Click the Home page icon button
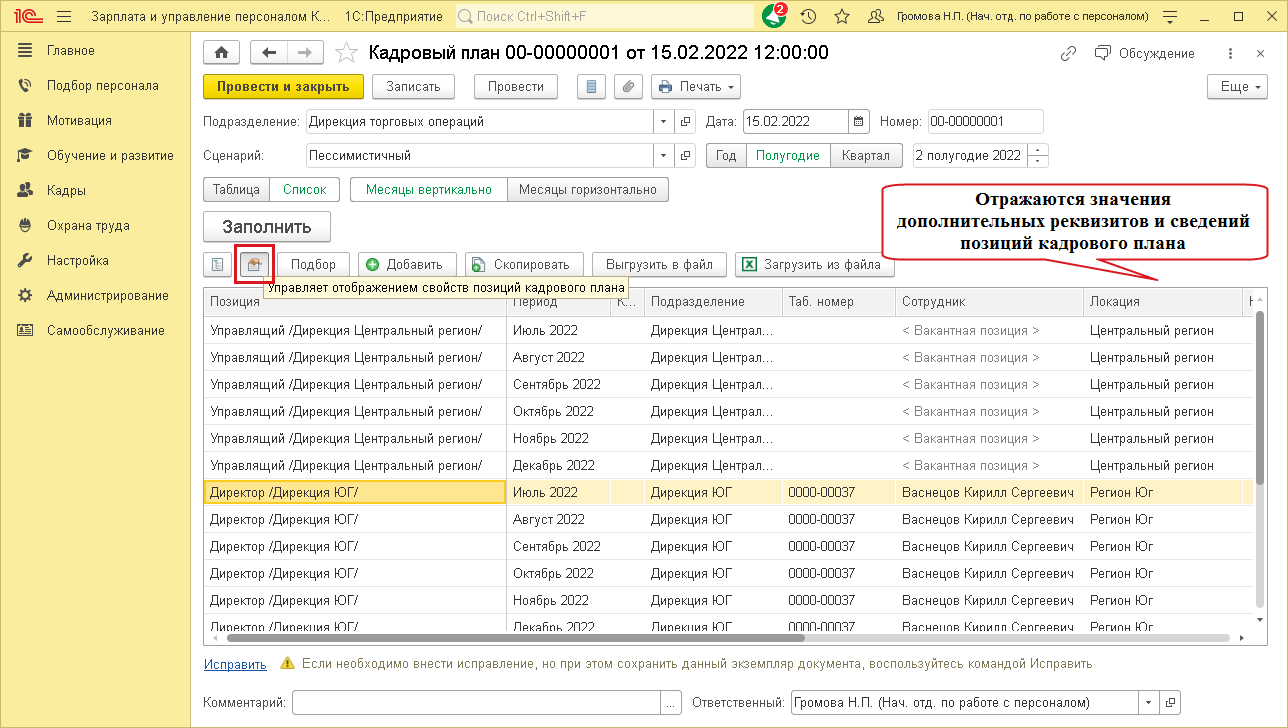The image size is (1288, 728). [x=221, y=53]
